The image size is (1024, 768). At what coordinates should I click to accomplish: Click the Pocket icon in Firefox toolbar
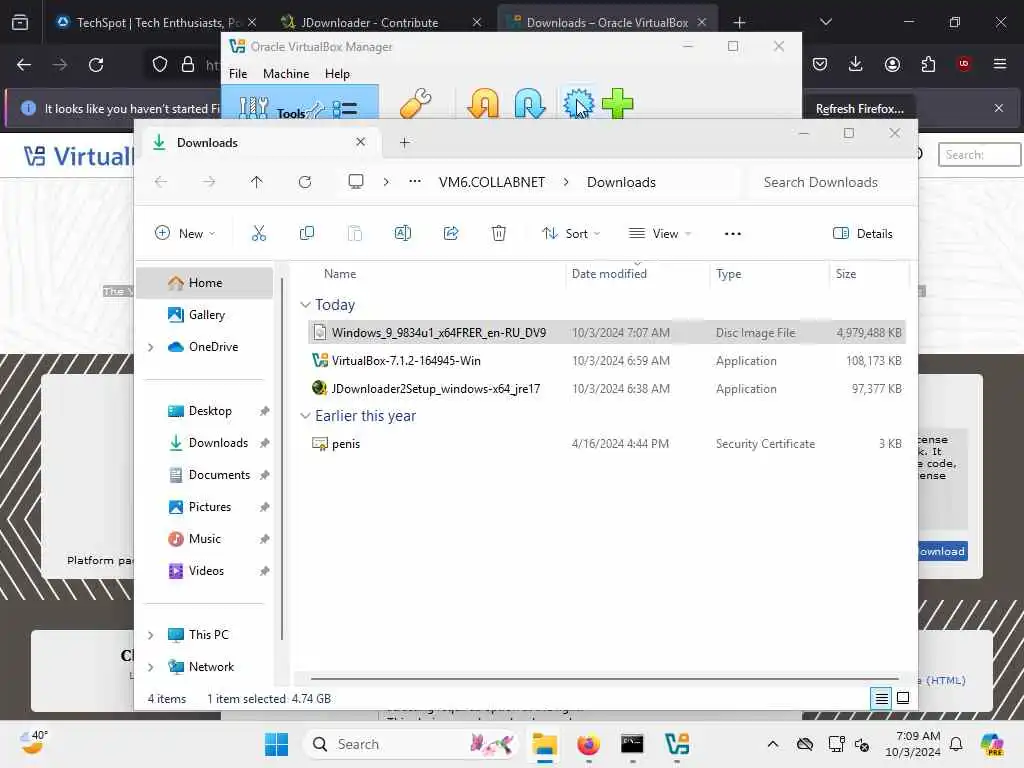(820, 64)
